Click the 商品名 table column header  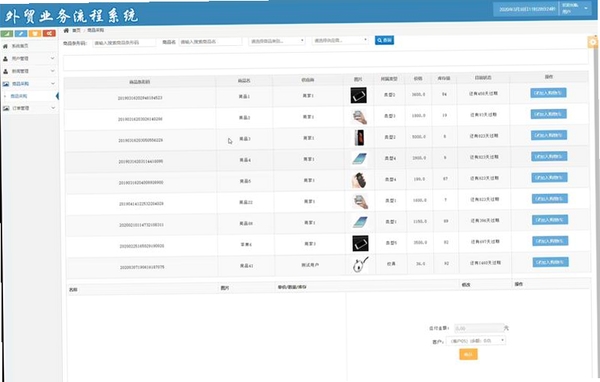tap(244, 81)
